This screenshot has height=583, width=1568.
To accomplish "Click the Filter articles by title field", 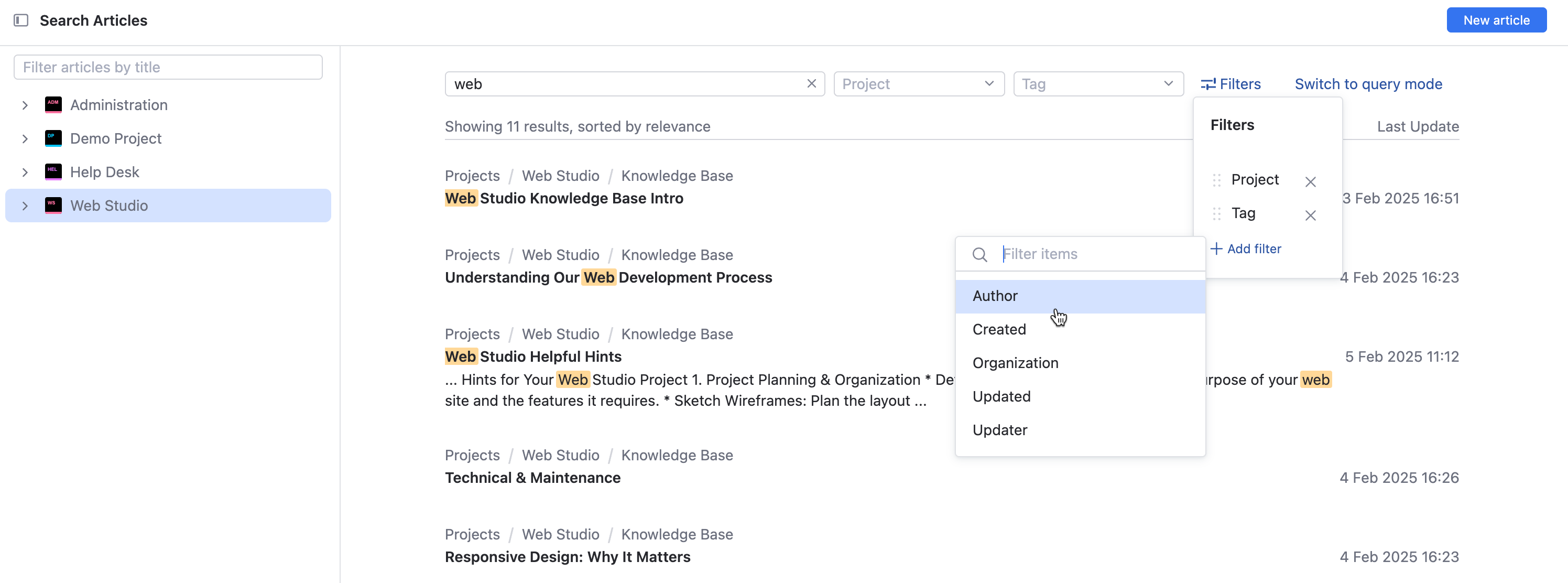I will click(x=168, y=67).
